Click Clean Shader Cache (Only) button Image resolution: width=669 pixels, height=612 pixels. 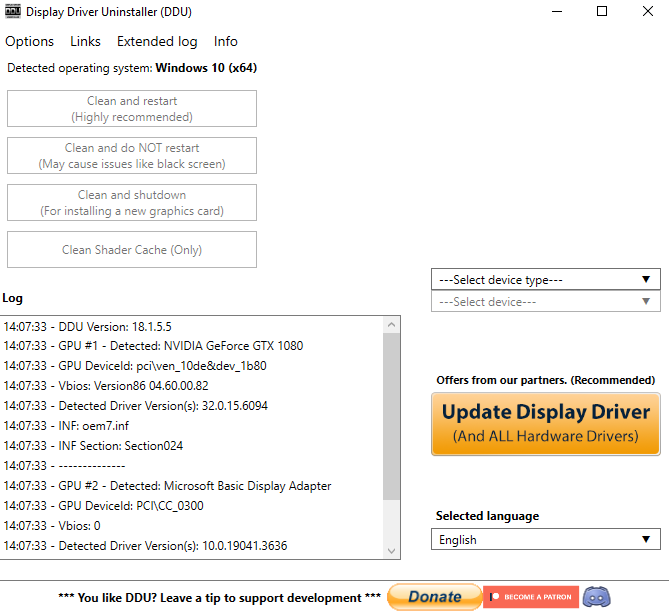point(132,250)
